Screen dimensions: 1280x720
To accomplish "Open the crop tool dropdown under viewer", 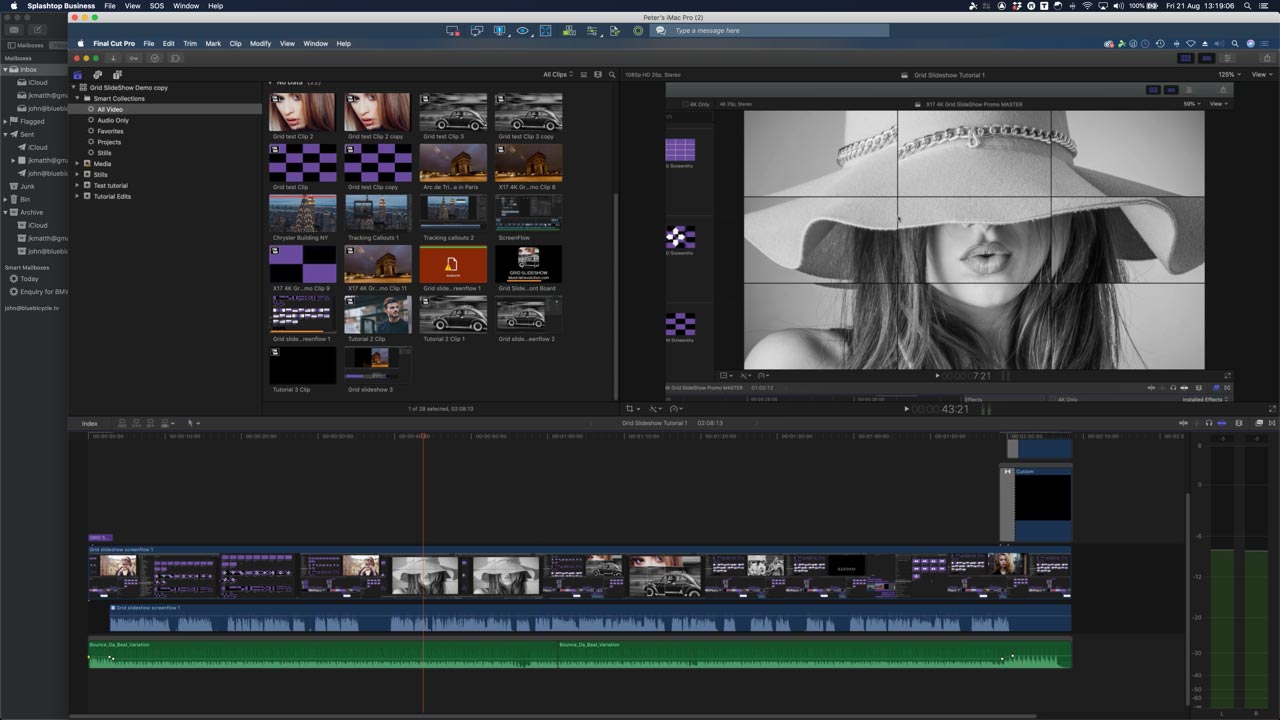I will pos(631,408).
